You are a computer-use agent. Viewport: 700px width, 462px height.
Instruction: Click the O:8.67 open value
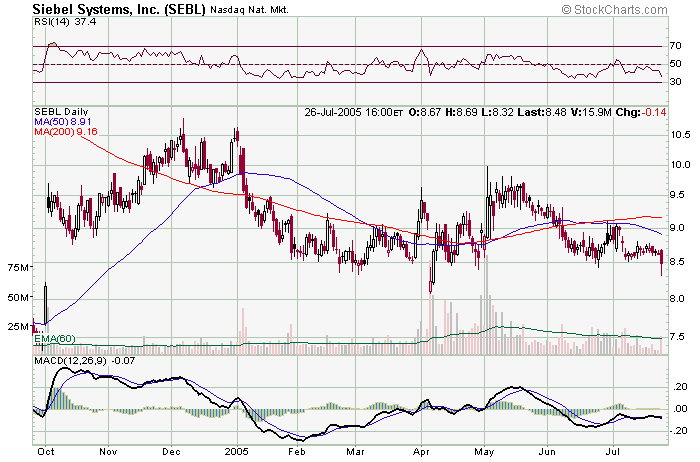pyautogui.click(x=425, y=112)
